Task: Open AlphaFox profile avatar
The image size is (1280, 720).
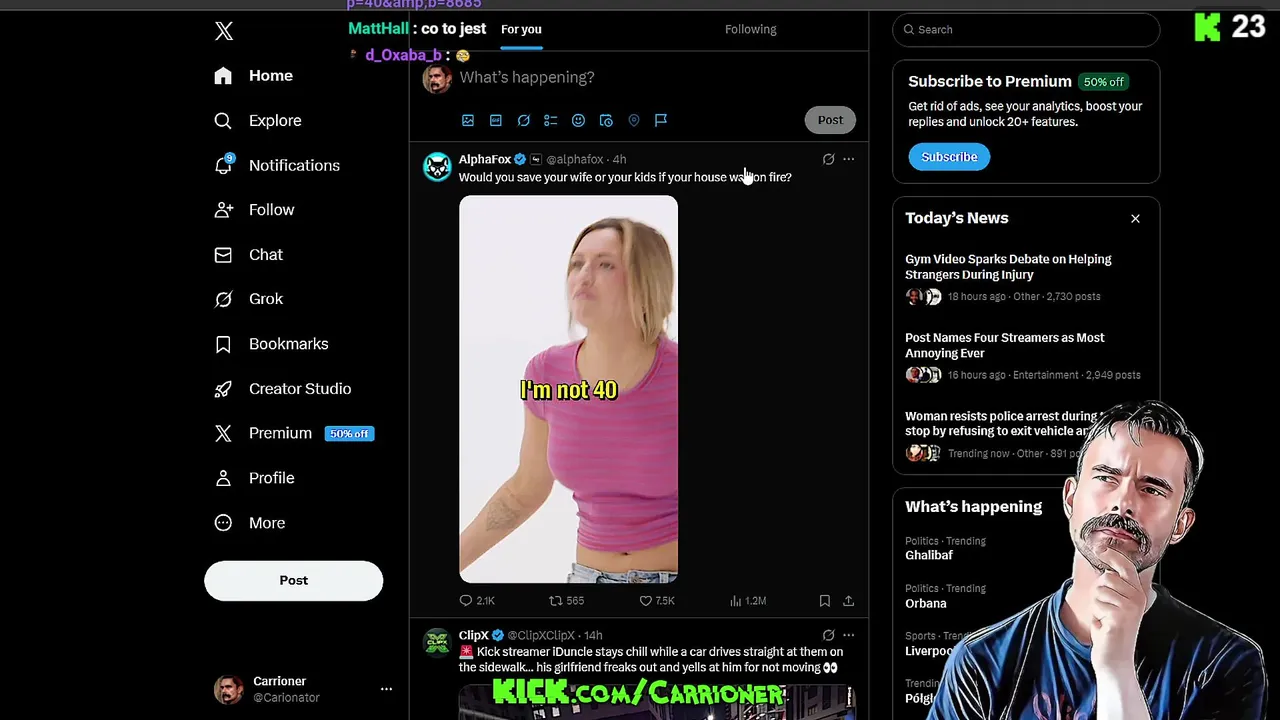Action: (437, 167)
